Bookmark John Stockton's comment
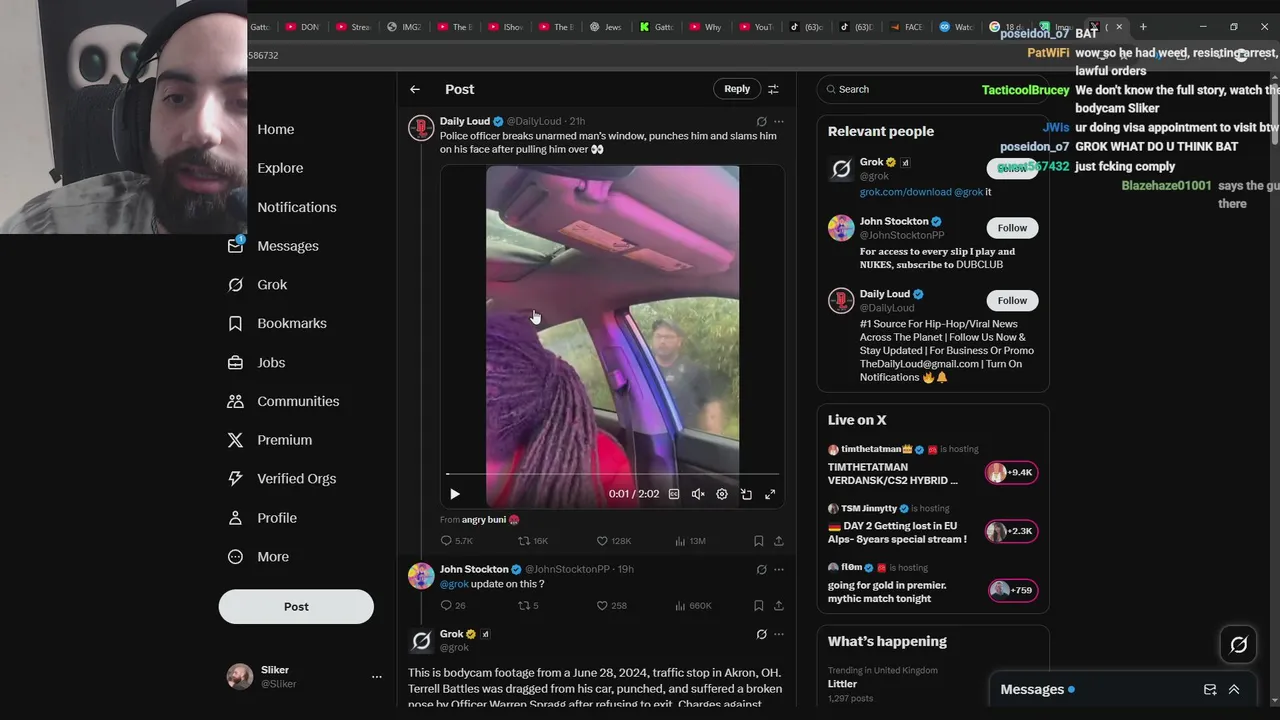This screenshot has width=1280, height=720. tap(758, 605)
